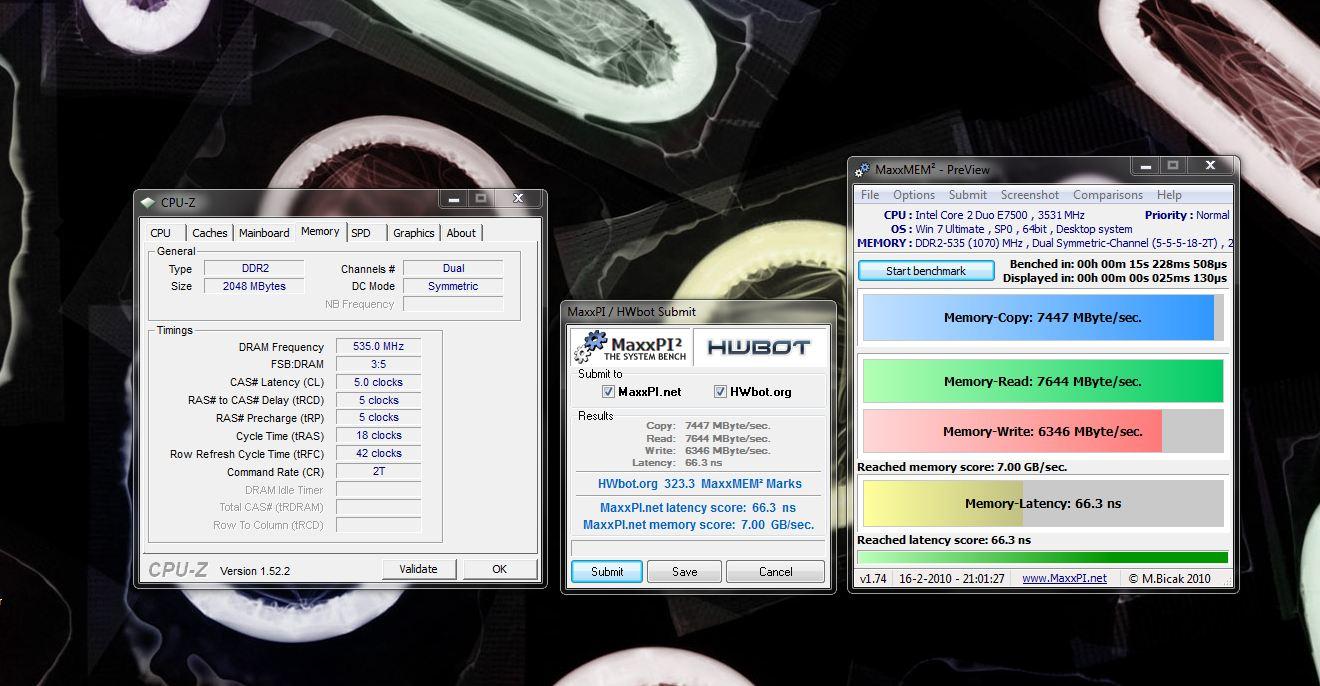
Task: Click the Validate button in CPU-Z
Action: pyautogui.click(x=419, y=569)
